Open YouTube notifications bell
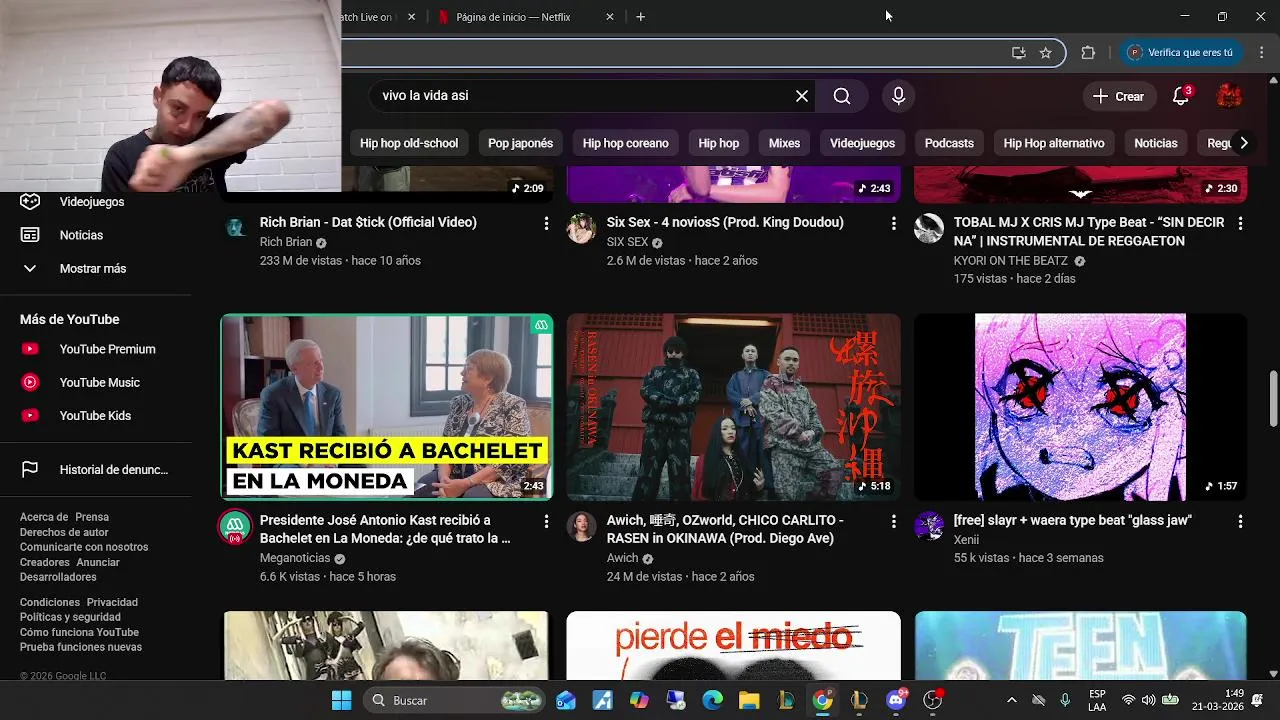Viewport: 1280px width, 720px height. 1181,96
